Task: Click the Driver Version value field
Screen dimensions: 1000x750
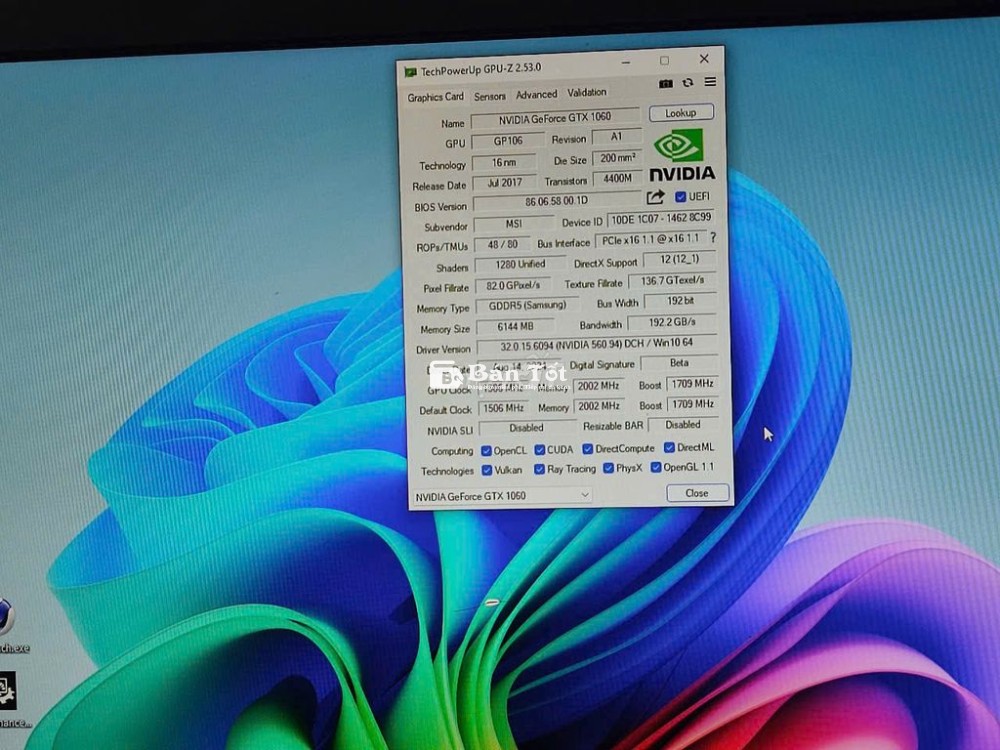Action: point(597,344)
